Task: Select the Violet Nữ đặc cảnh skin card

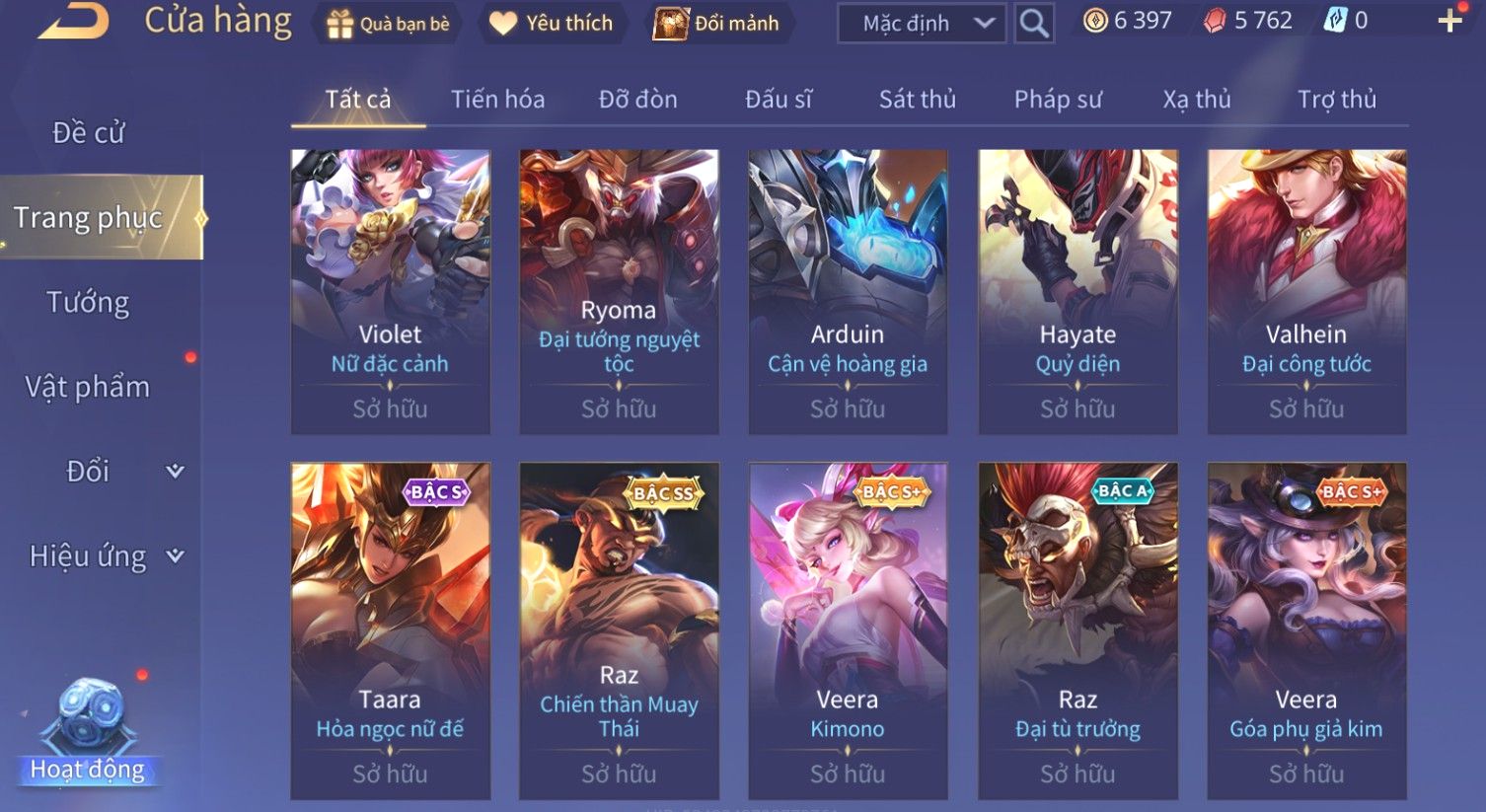Action: (391, 292)
